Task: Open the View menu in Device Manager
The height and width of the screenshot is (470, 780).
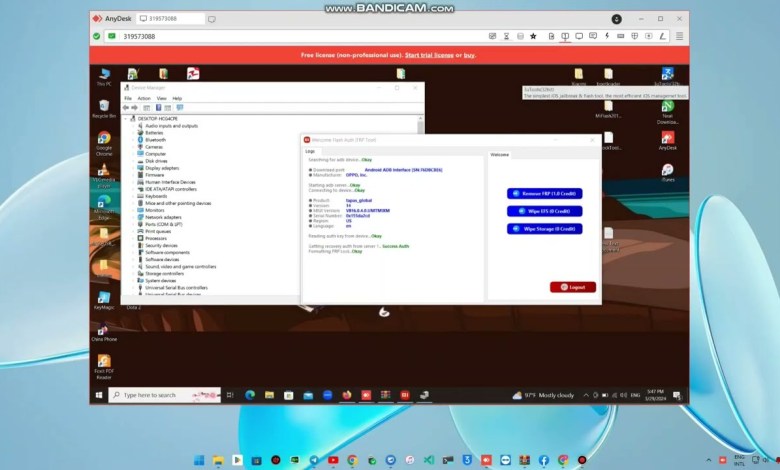Action: (161, 98)
